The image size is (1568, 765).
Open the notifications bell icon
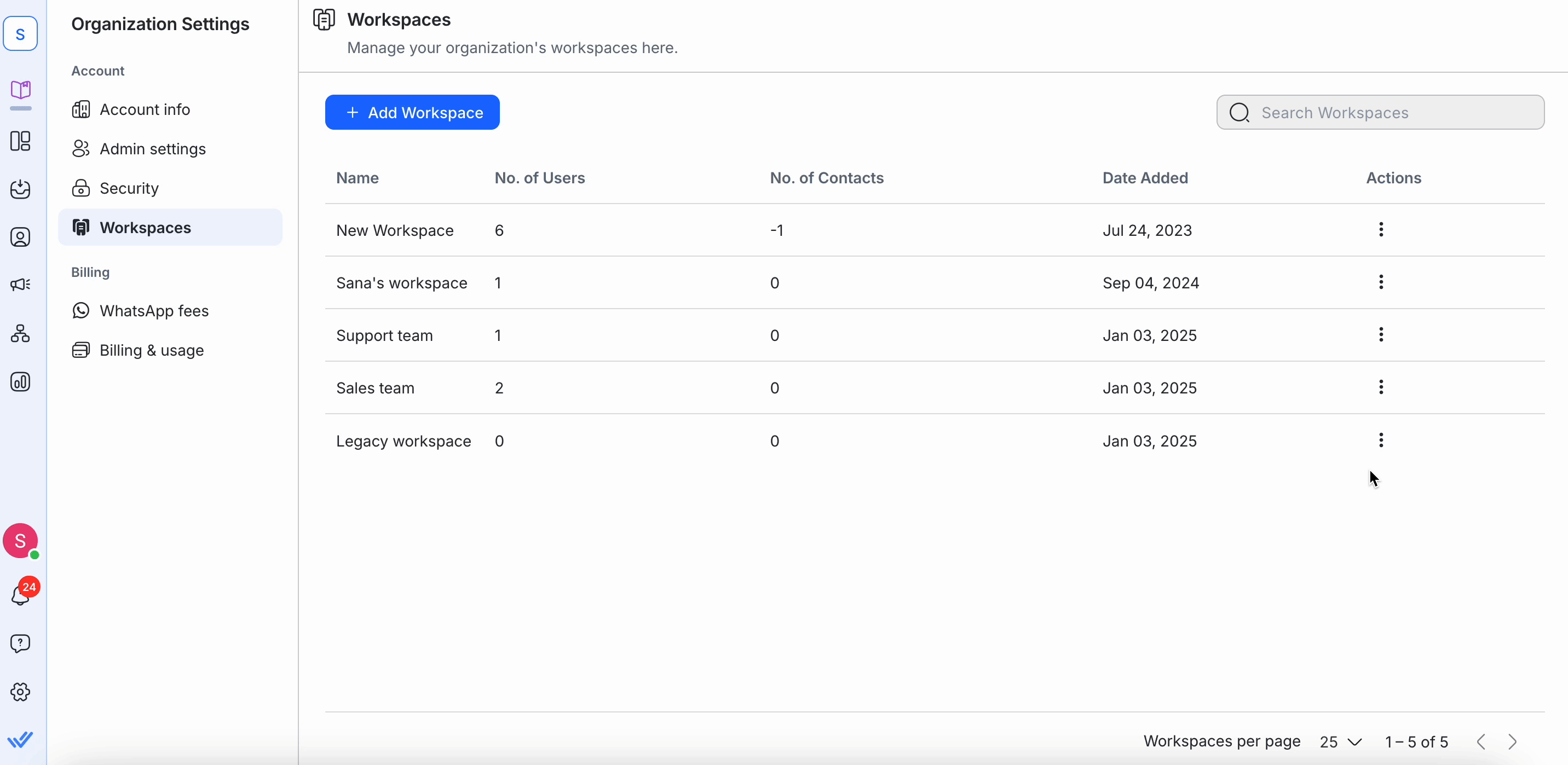[20, 595]
